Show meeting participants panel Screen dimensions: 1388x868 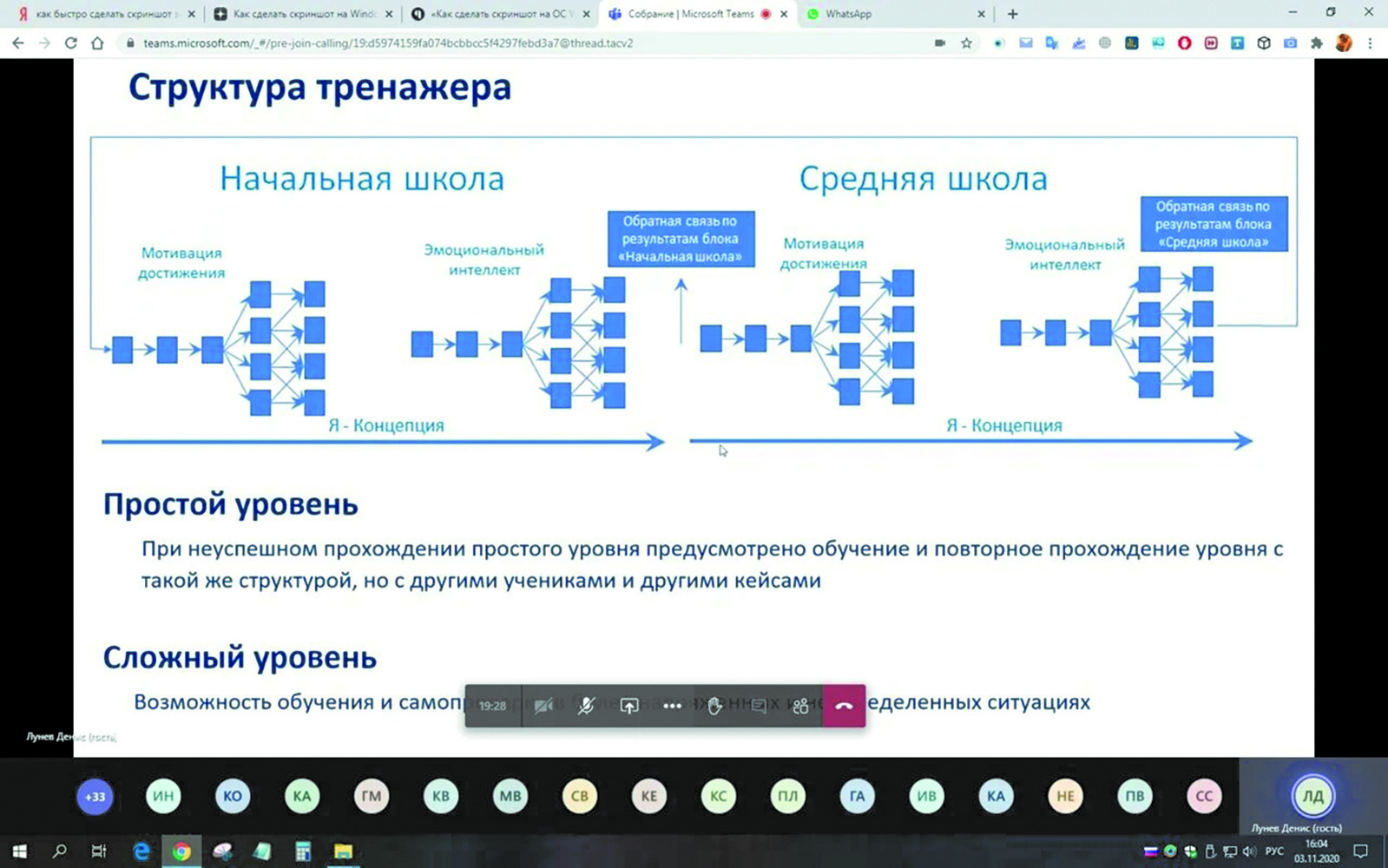click(800, 706)
